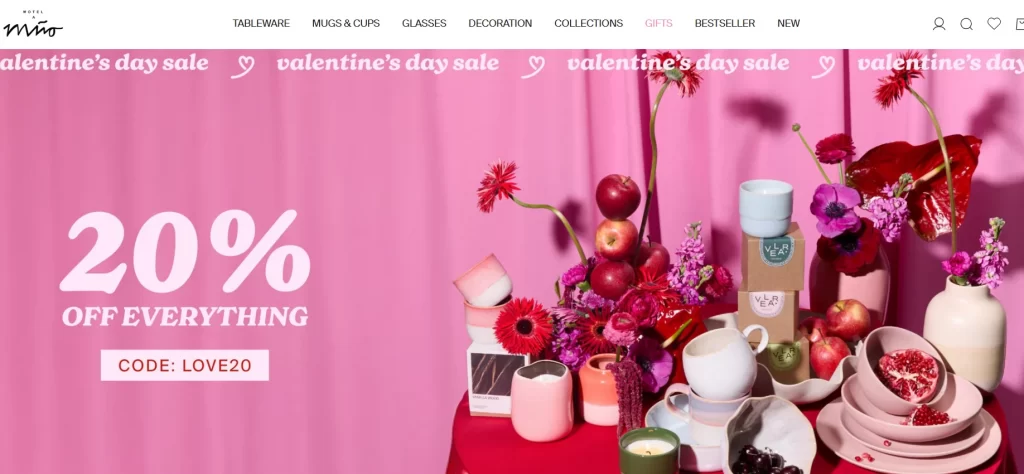Open the New arrivals link

(788, 24)
